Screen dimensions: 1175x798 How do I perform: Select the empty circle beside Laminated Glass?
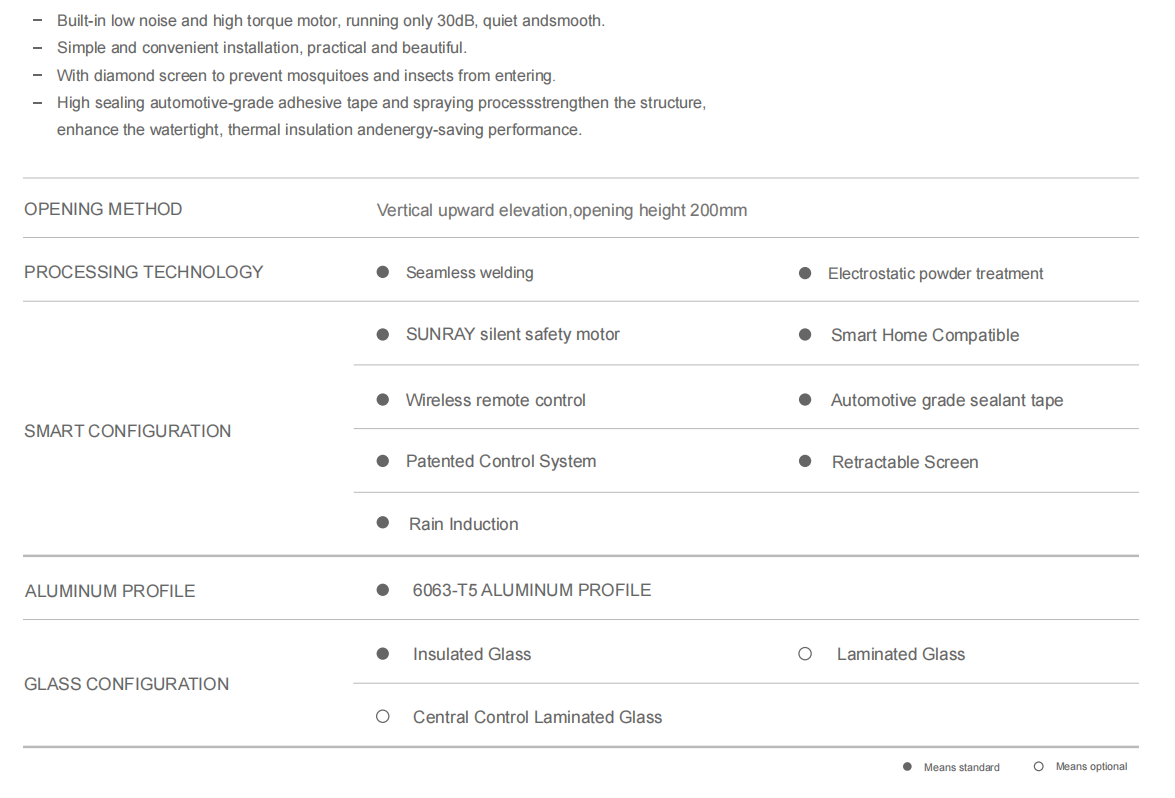pos(805,653)
